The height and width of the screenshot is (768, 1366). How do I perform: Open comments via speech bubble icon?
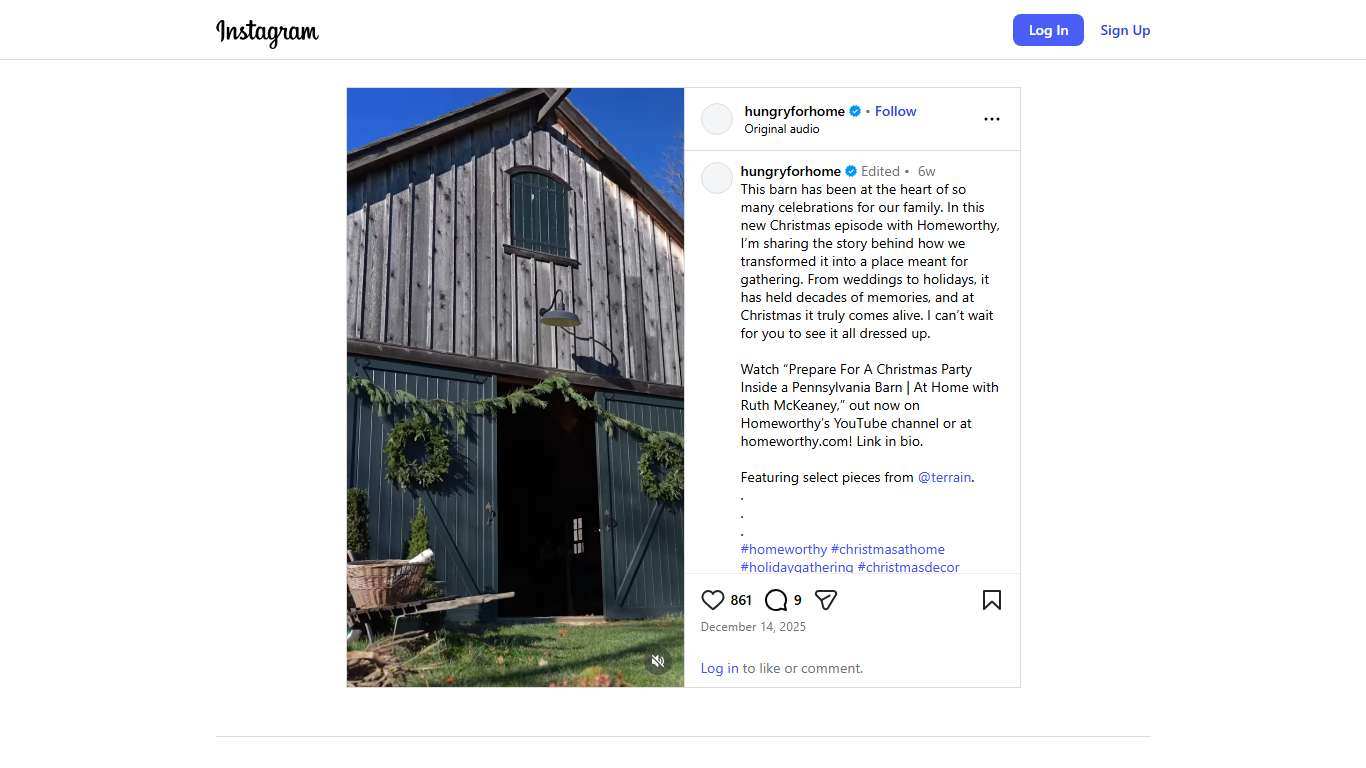pos(776,600)
